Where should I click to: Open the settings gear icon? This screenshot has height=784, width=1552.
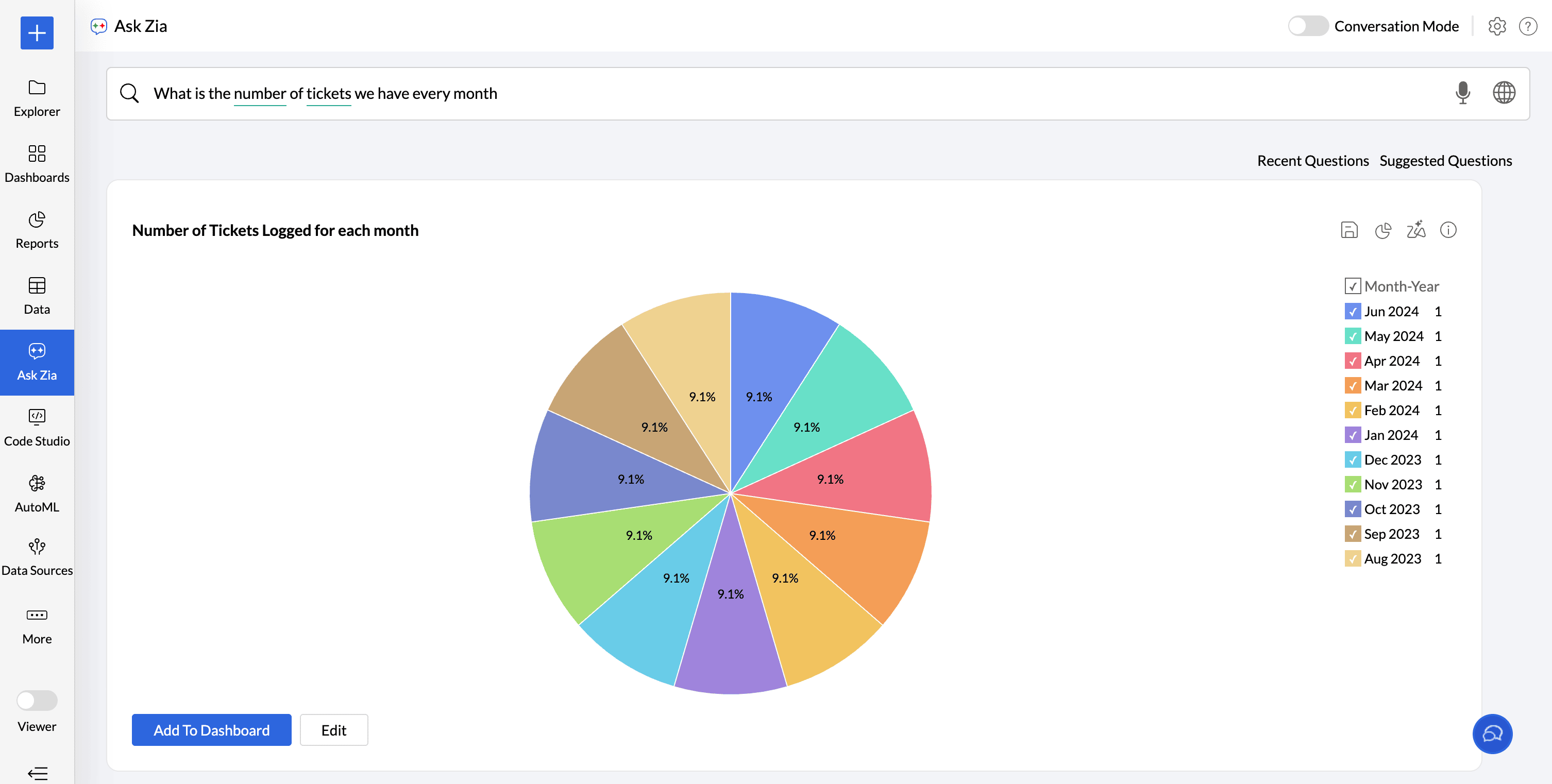[1496, 26]
